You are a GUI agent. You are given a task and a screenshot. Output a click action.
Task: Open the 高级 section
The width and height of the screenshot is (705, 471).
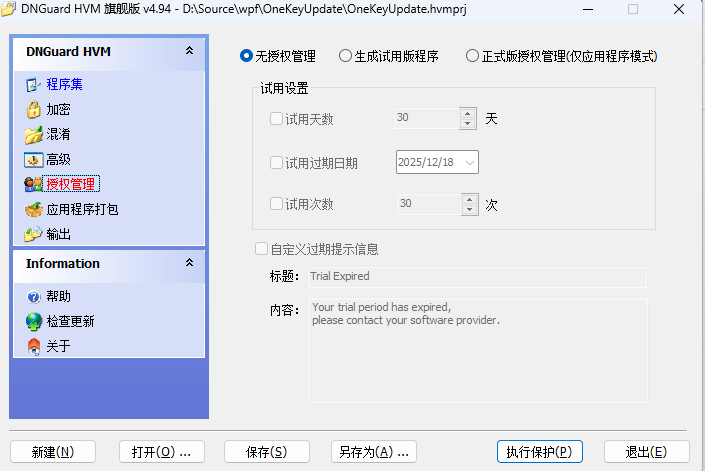(58, 160)
